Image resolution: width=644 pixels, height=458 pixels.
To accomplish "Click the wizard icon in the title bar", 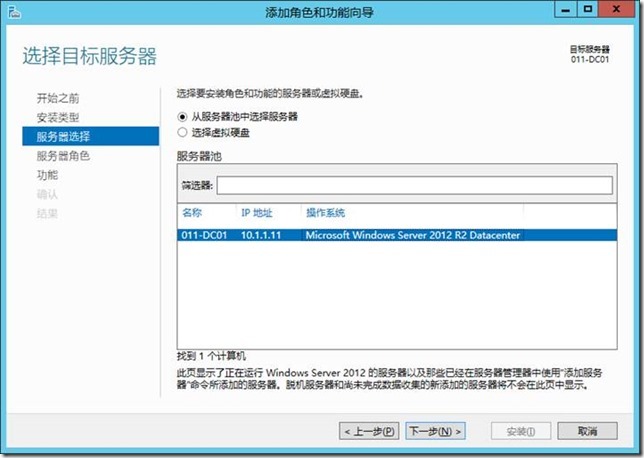I will click(14, 12).
